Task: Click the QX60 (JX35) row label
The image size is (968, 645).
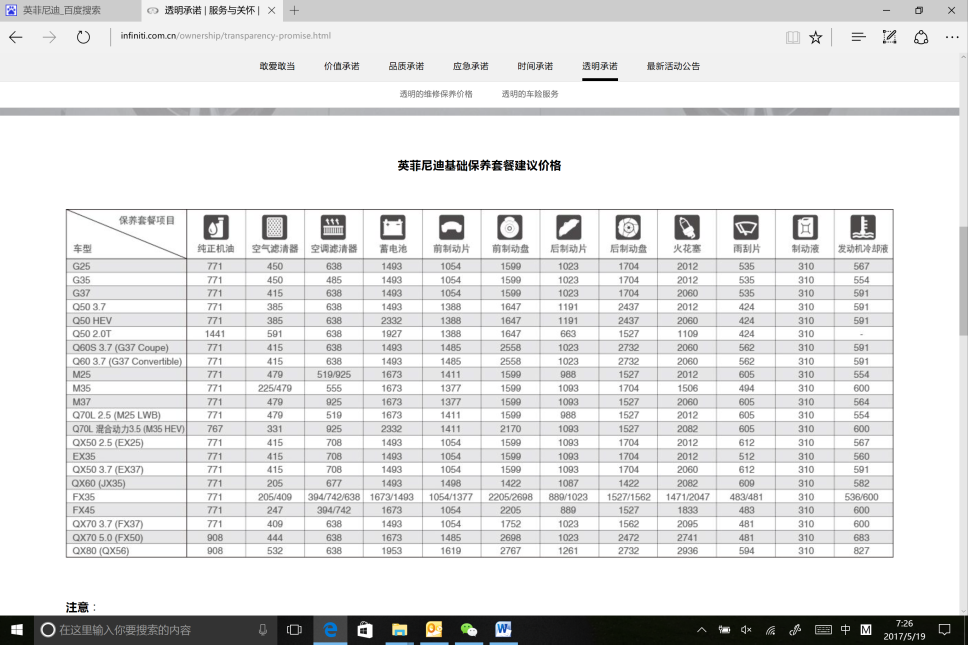Action: point(99,483)
